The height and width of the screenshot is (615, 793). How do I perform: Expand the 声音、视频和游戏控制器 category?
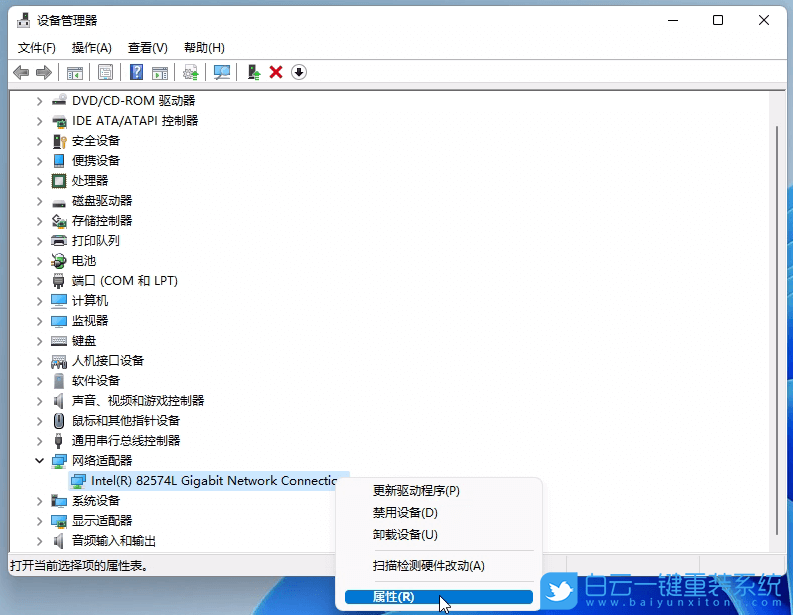coord(39,401)
